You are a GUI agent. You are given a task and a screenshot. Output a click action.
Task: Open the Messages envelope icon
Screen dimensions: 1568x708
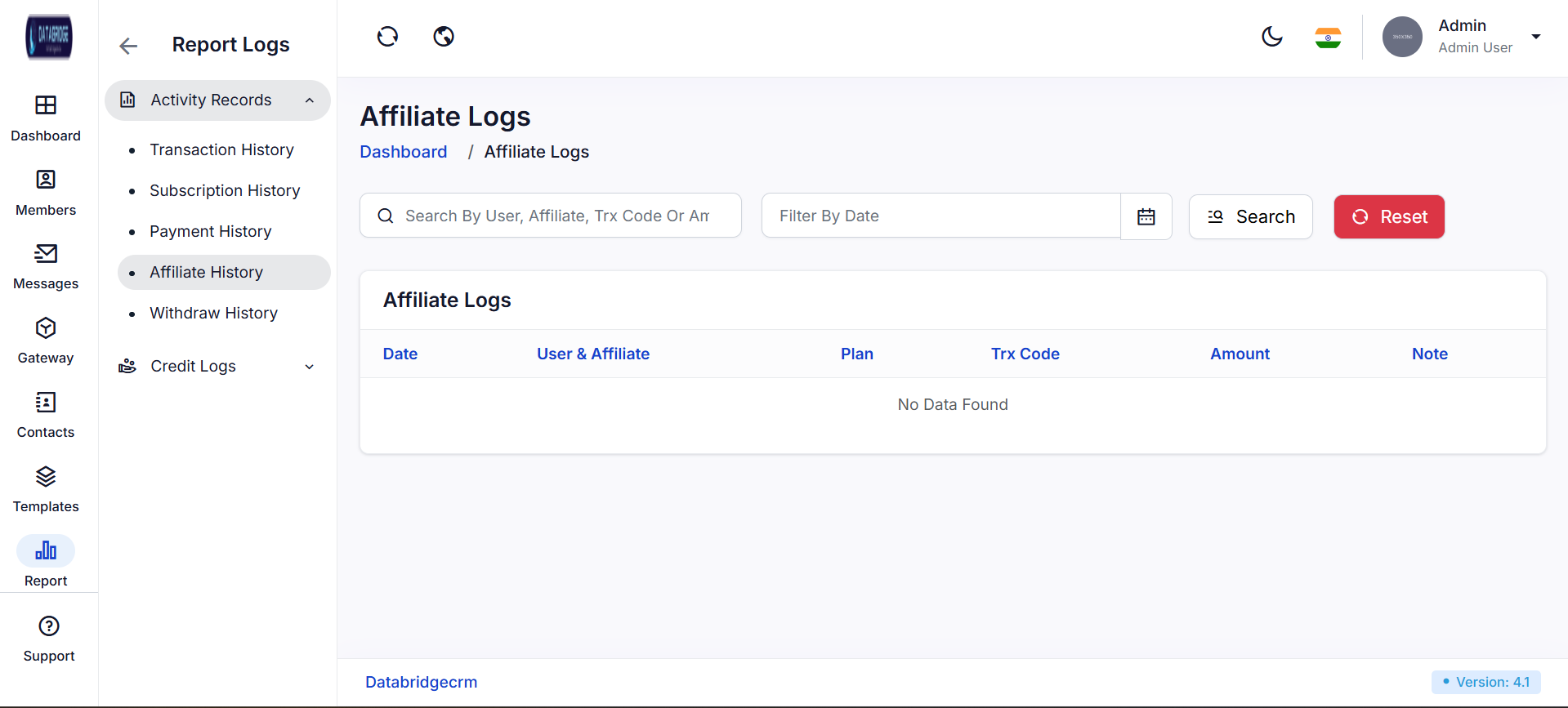(46, 254)
